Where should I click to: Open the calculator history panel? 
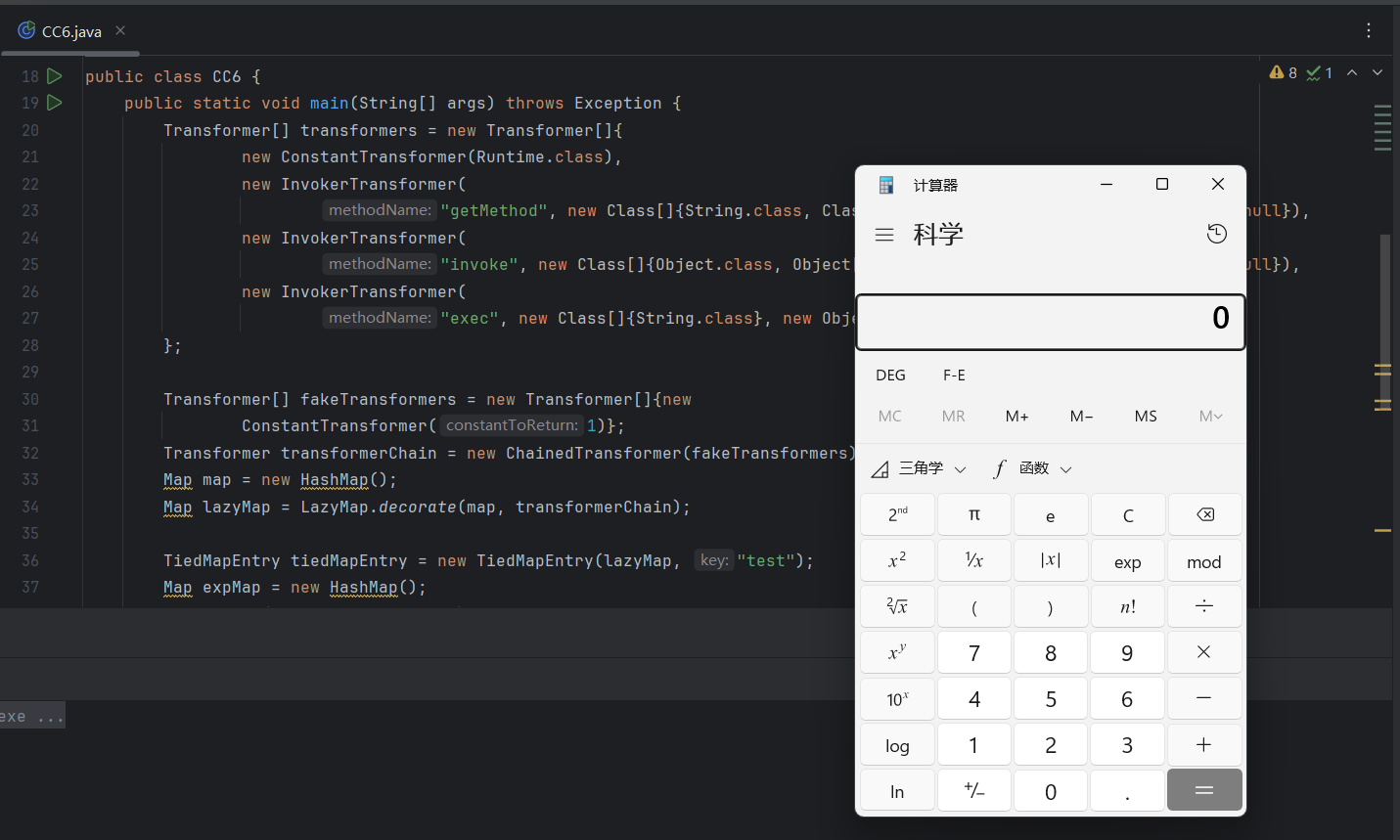(x=1217, y=234)
